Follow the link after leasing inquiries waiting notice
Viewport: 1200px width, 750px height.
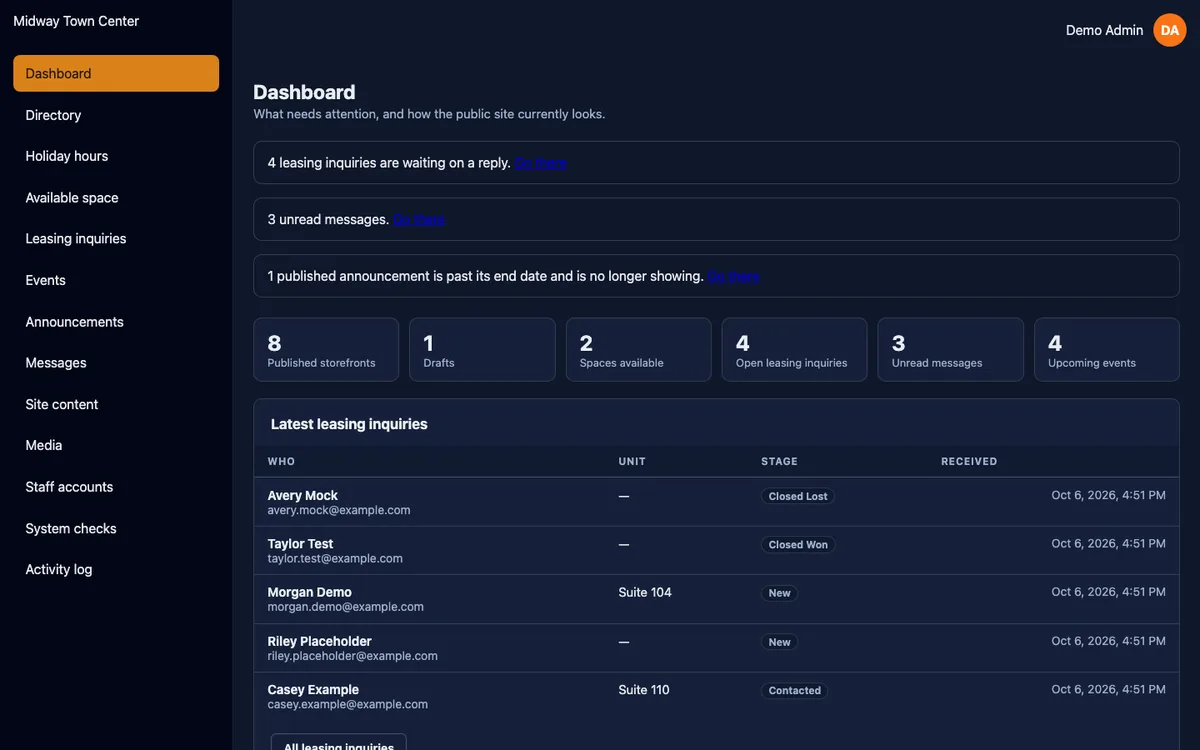[541, 162]
